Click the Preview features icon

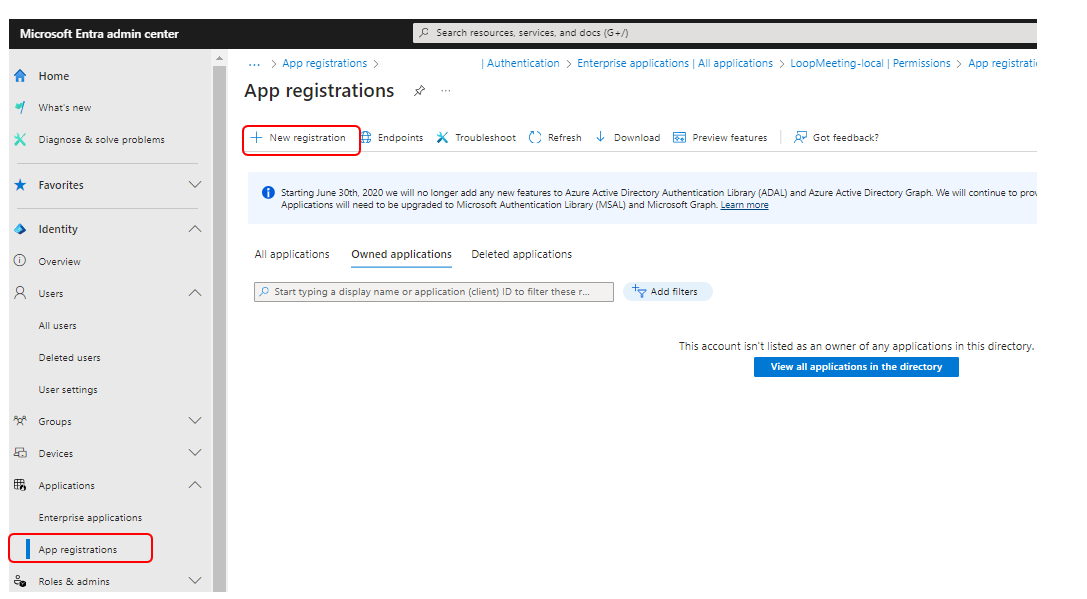point(679,137)
